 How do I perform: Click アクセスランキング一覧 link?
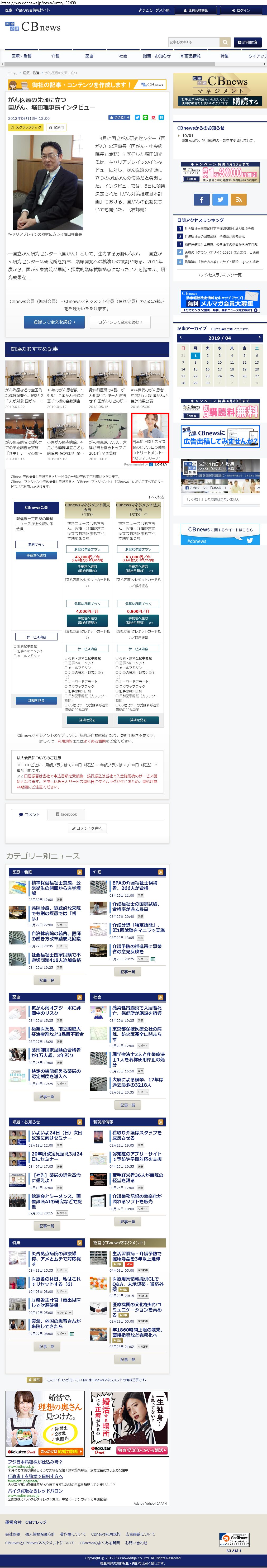pos(220,275)
